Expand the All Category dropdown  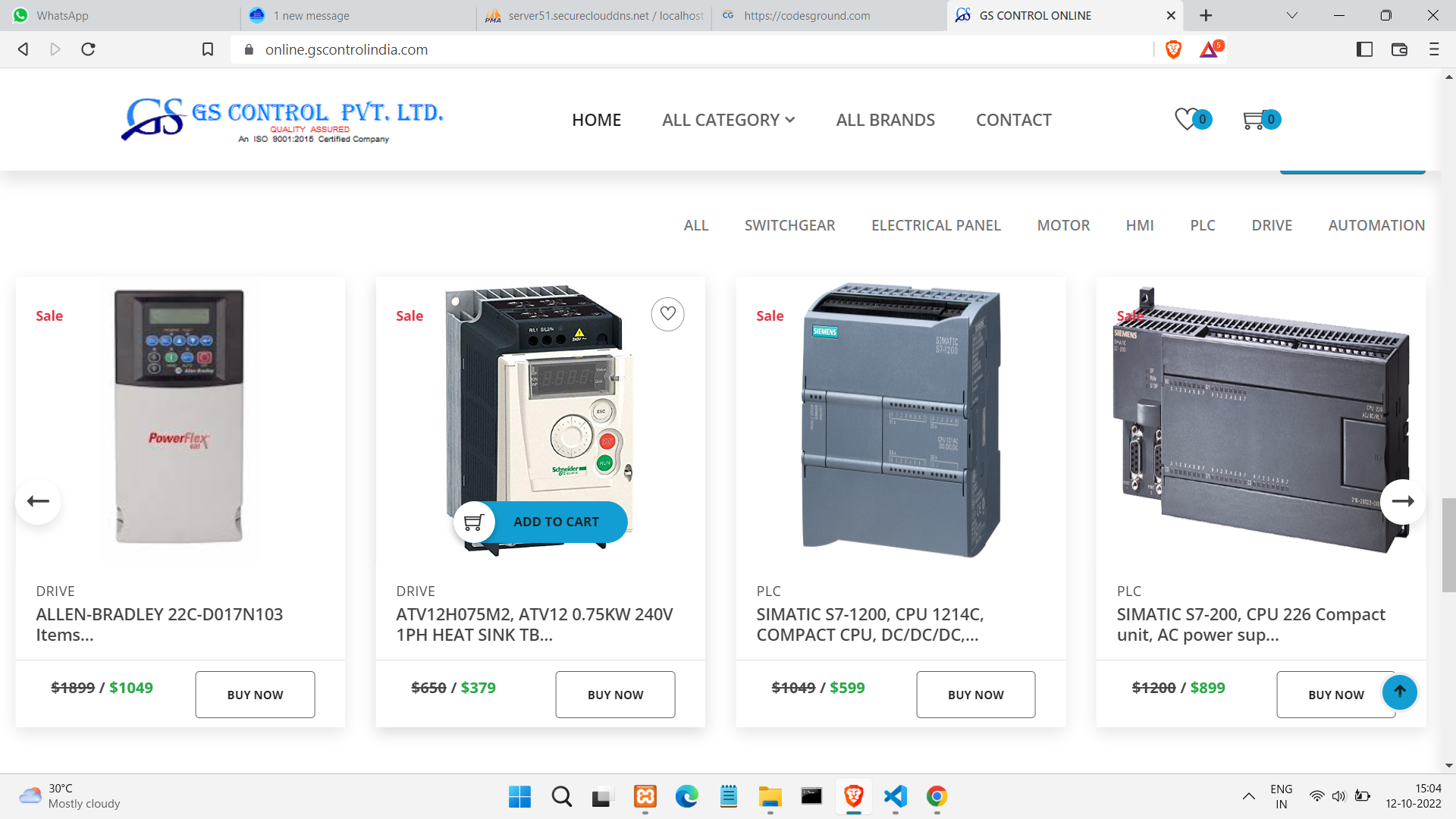click(728, 120)
